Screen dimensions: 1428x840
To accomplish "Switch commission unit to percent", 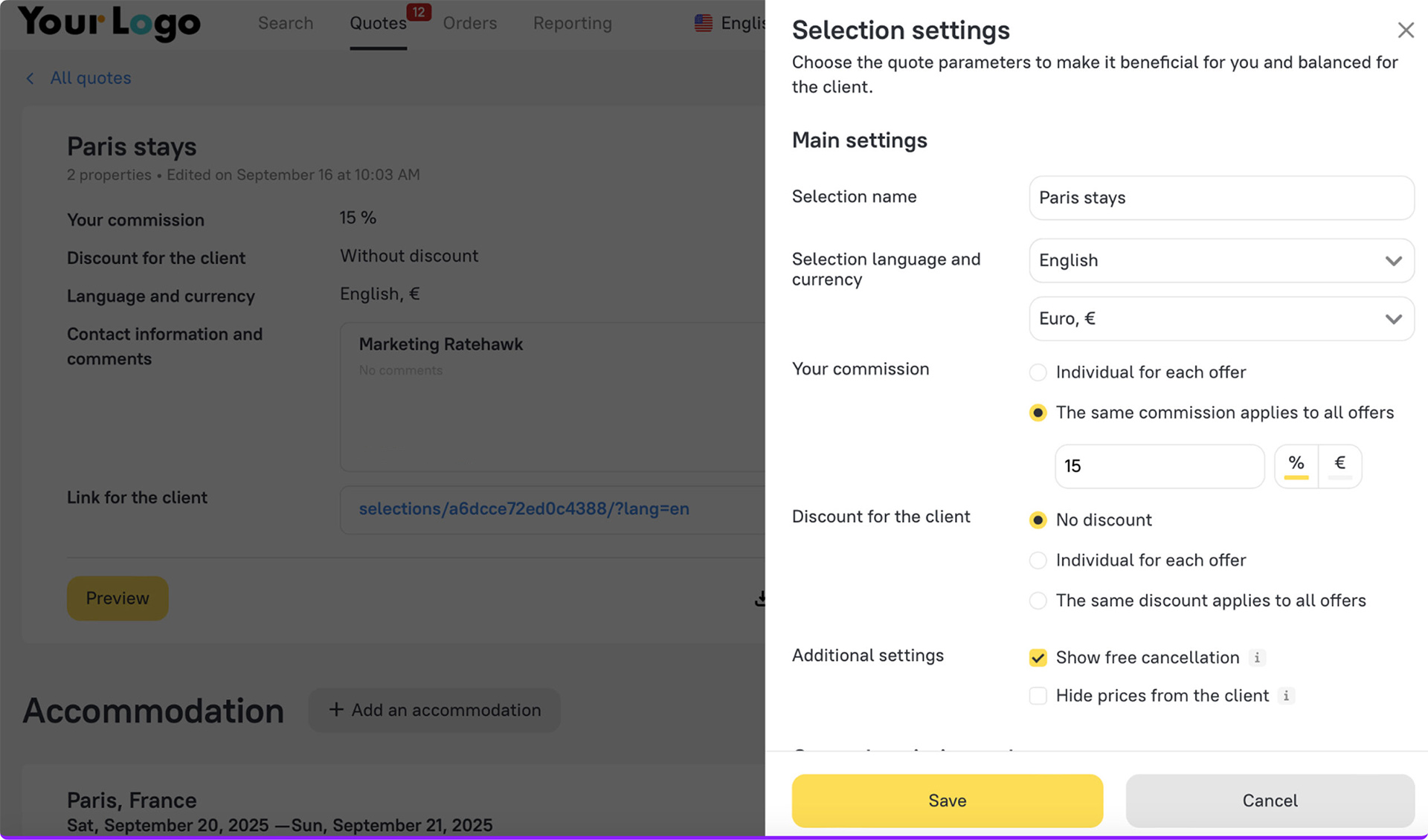I will pyautogui.click(x=1296, y=465).
